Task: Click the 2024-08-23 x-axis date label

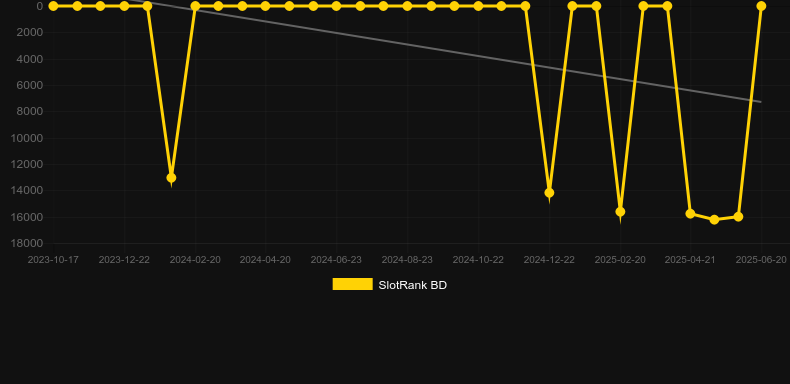Action: (407, 260)
